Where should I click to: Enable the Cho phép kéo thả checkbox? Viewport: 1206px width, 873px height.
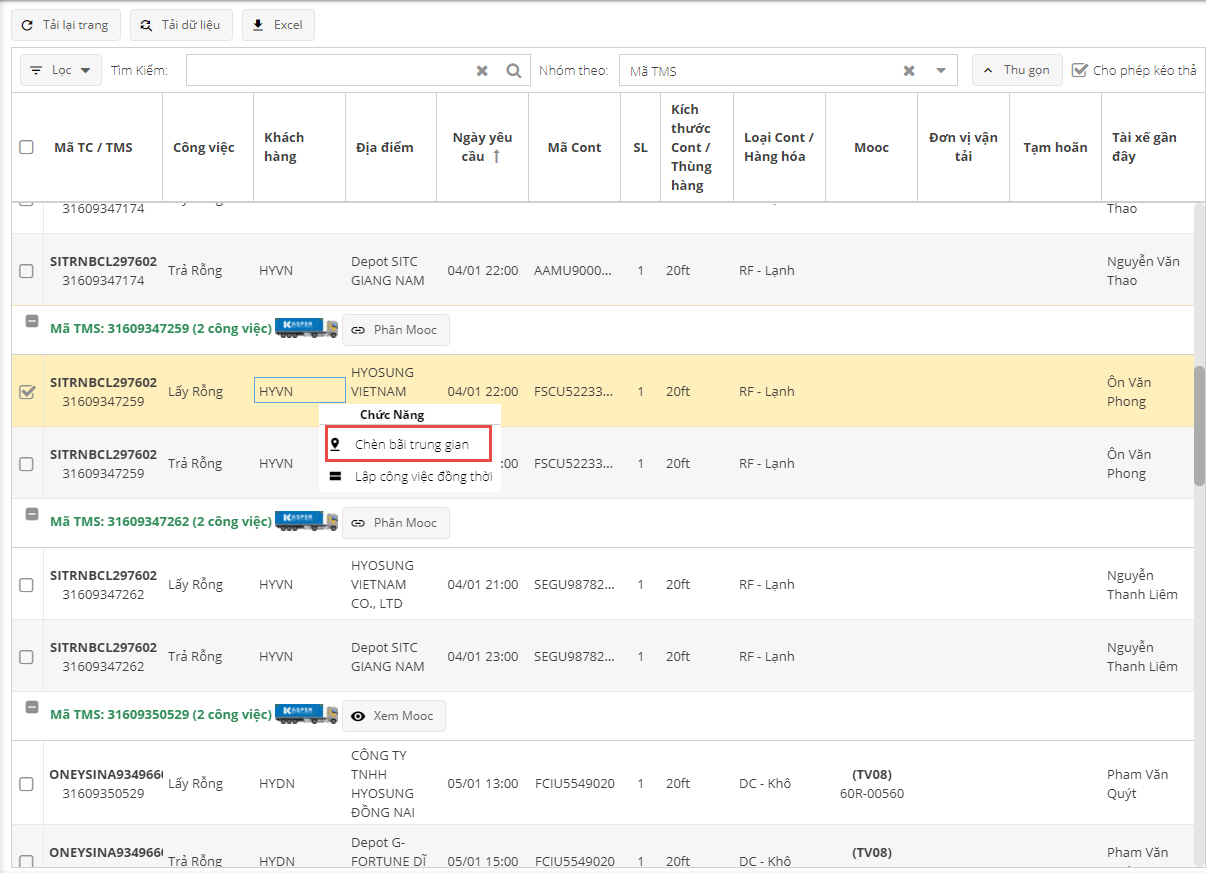click(1079, 70)
